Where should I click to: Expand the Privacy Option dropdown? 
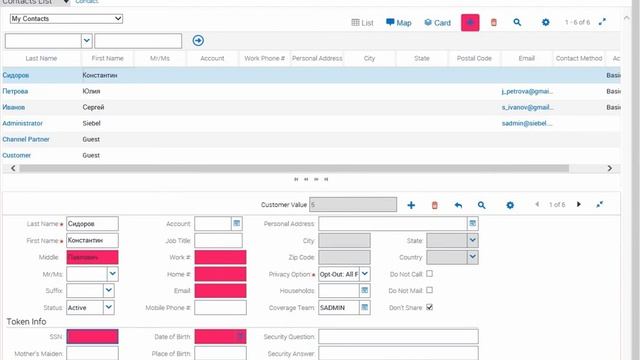(365, 274)
